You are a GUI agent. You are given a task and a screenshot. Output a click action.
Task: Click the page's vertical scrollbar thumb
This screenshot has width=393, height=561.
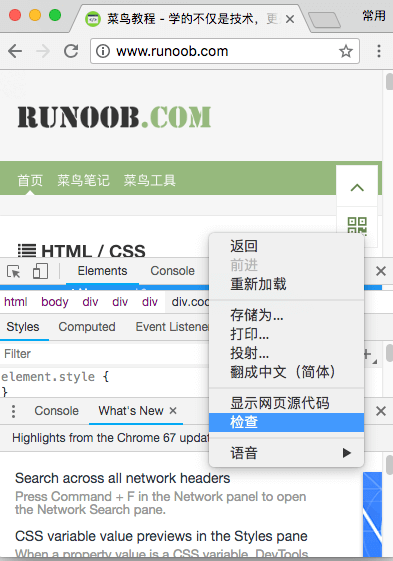(389, 81)
